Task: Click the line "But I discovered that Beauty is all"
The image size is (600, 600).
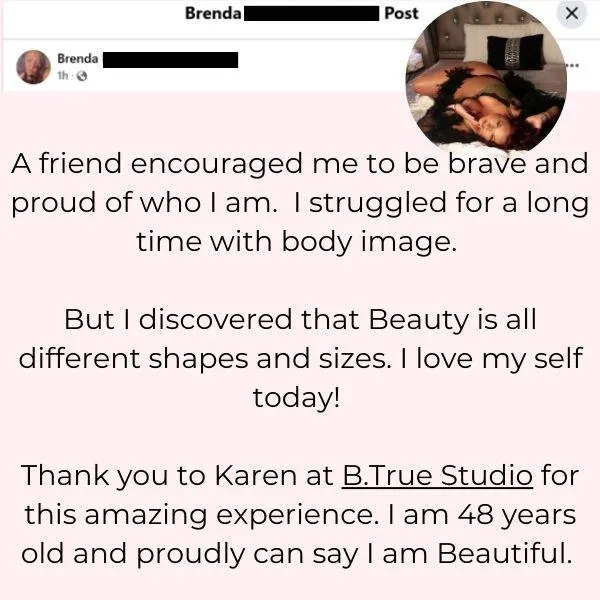Action: pos(300,319)
